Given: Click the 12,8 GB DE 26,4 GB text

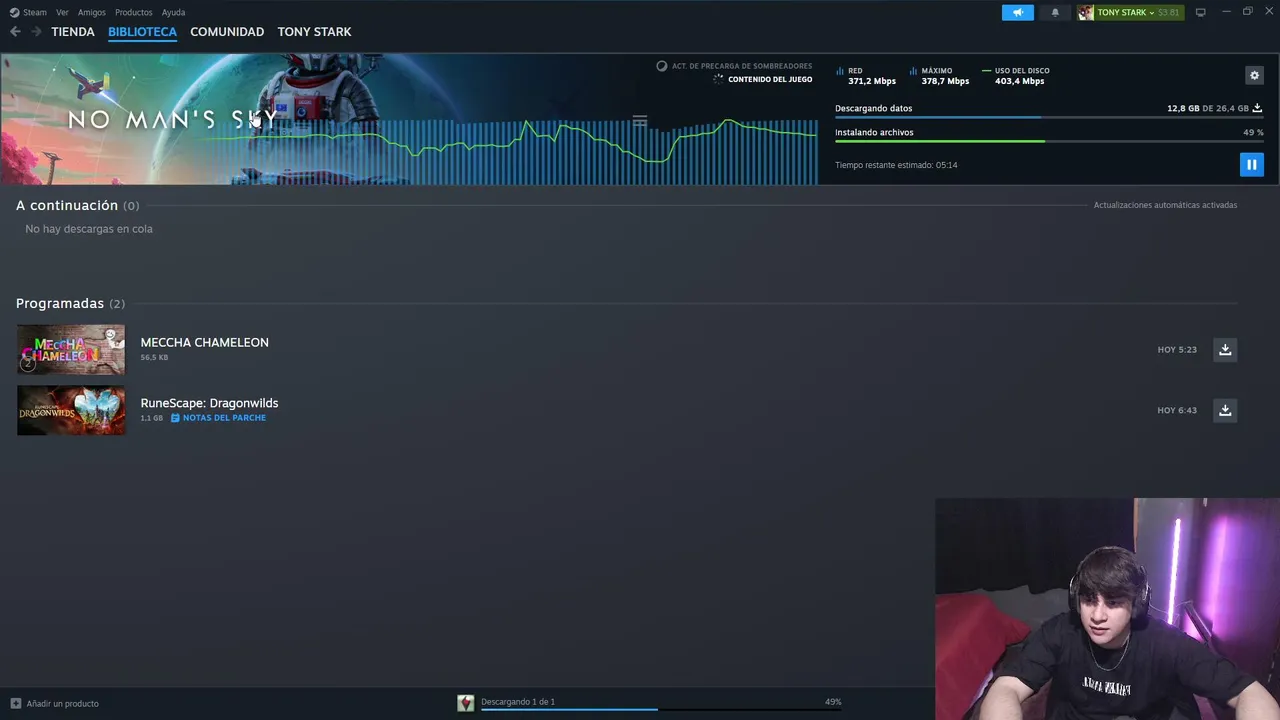Looking at the screenshot, I should click(1208, 108).
